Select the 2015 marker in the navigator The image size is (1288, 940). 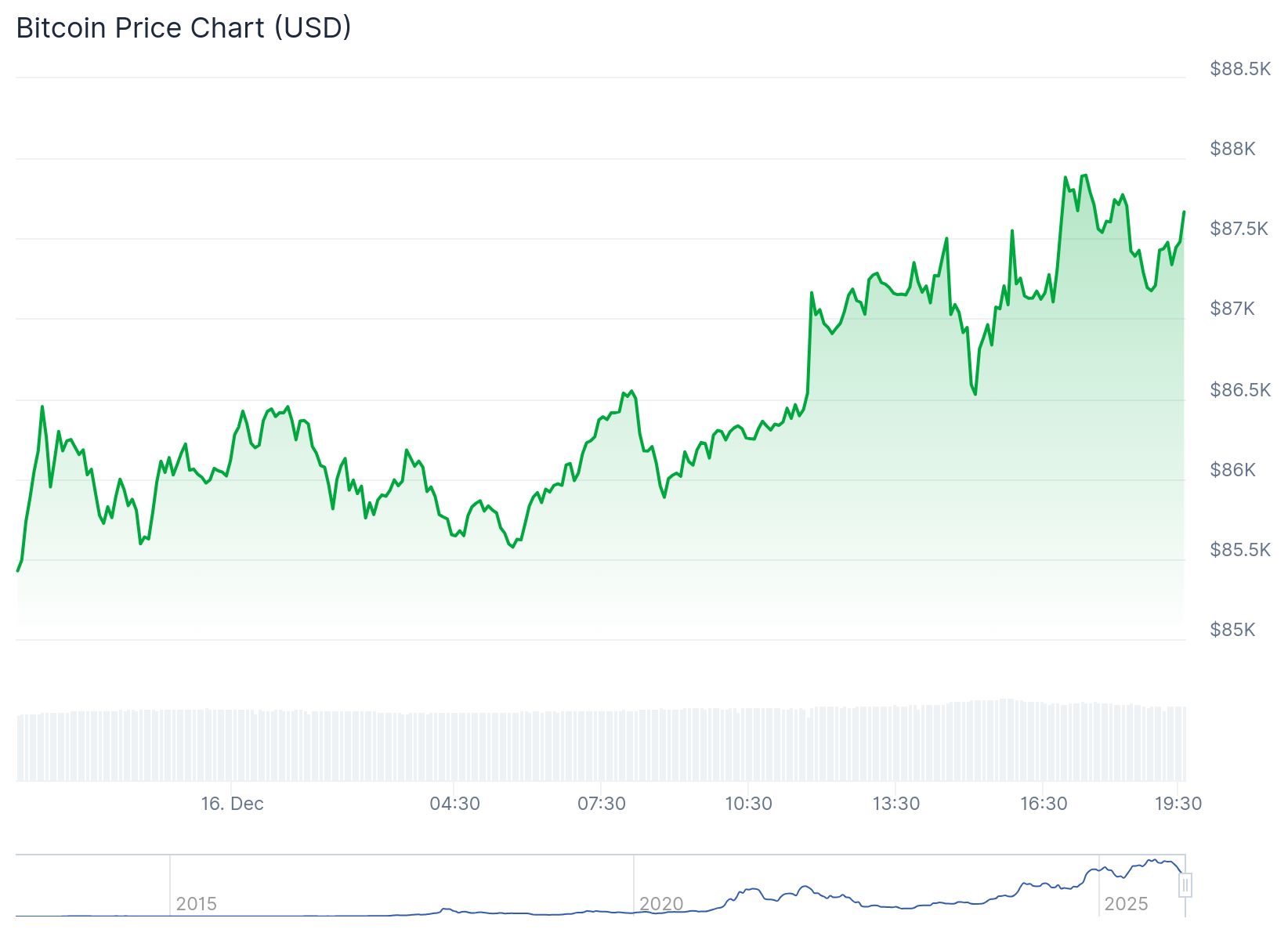(x=196, y=904)
